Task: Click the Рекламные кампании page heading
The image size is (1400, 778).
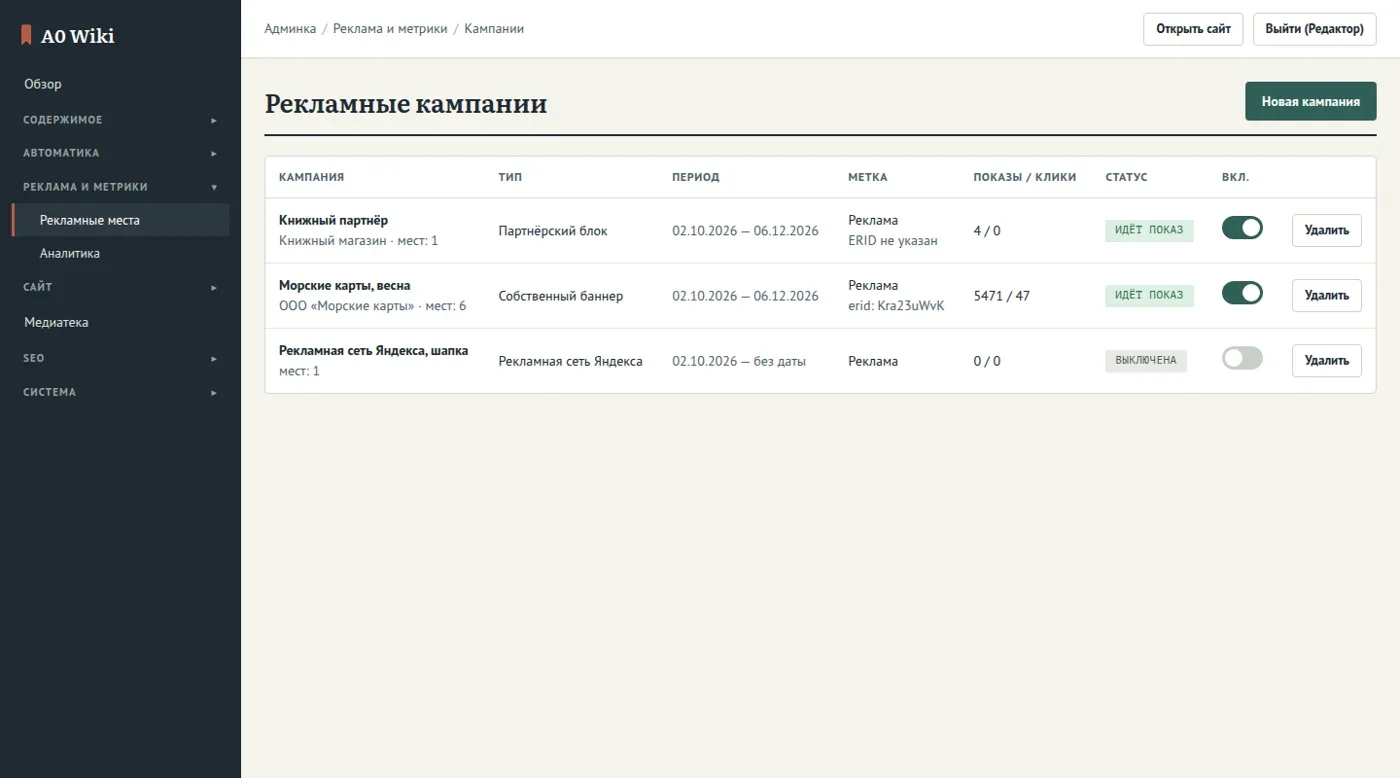Action: click(406, 103)
